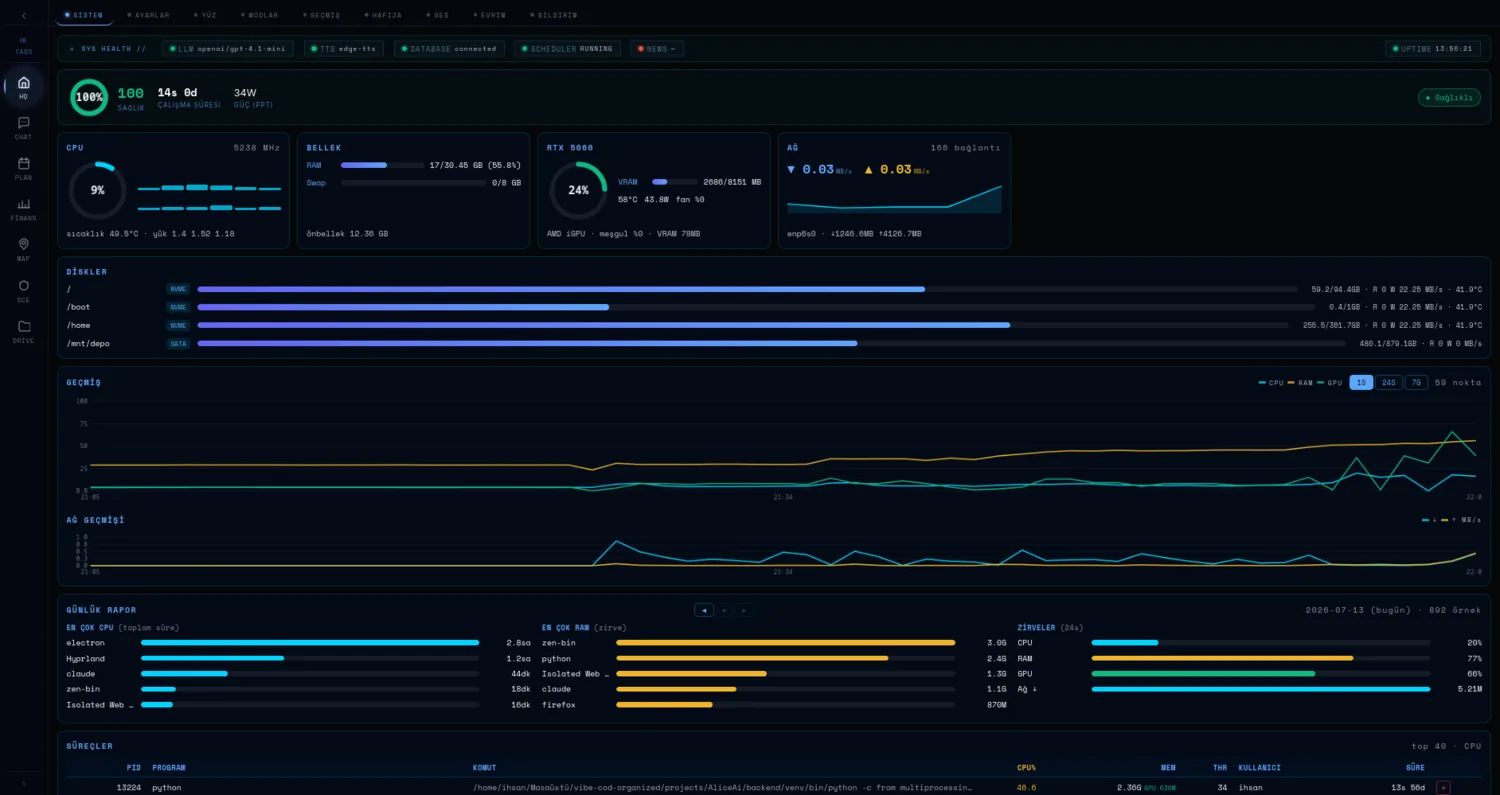Go to the next day in daily report
1500x795 pixels.
[743, 610]
